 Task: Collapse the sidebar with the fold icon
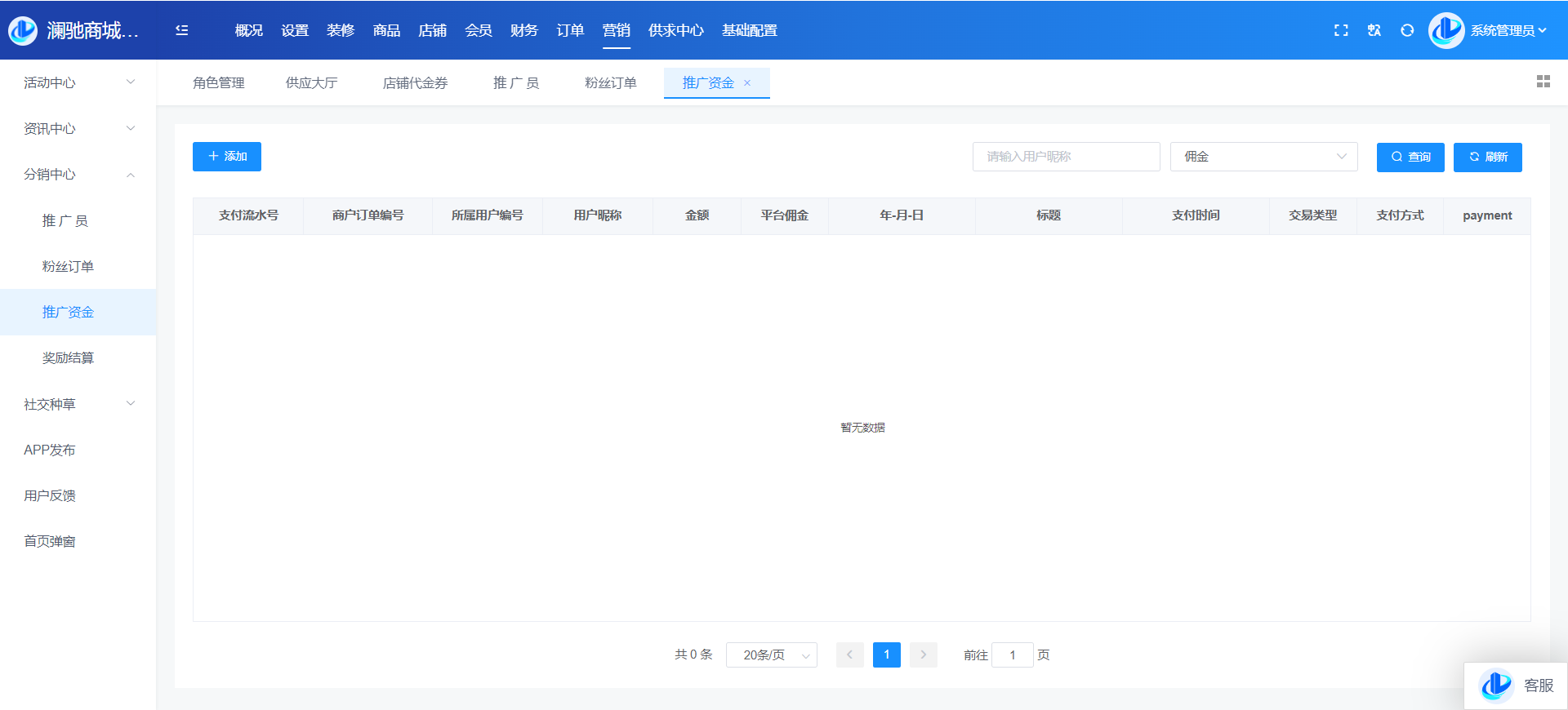click(181, 30)
